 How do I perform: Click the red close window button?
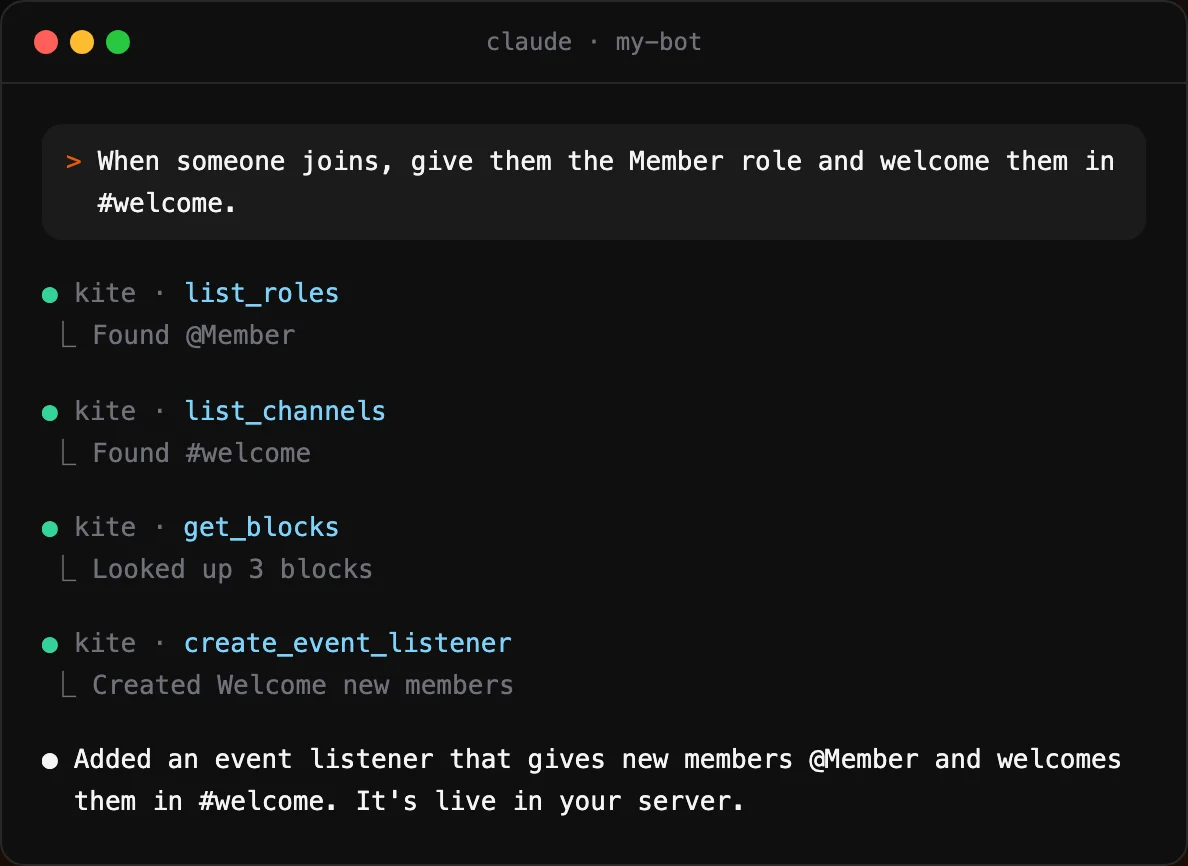click(46, 42)
